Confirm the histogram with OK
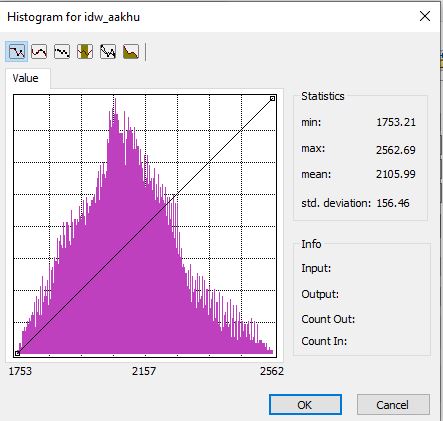 [x=305, y=405]
